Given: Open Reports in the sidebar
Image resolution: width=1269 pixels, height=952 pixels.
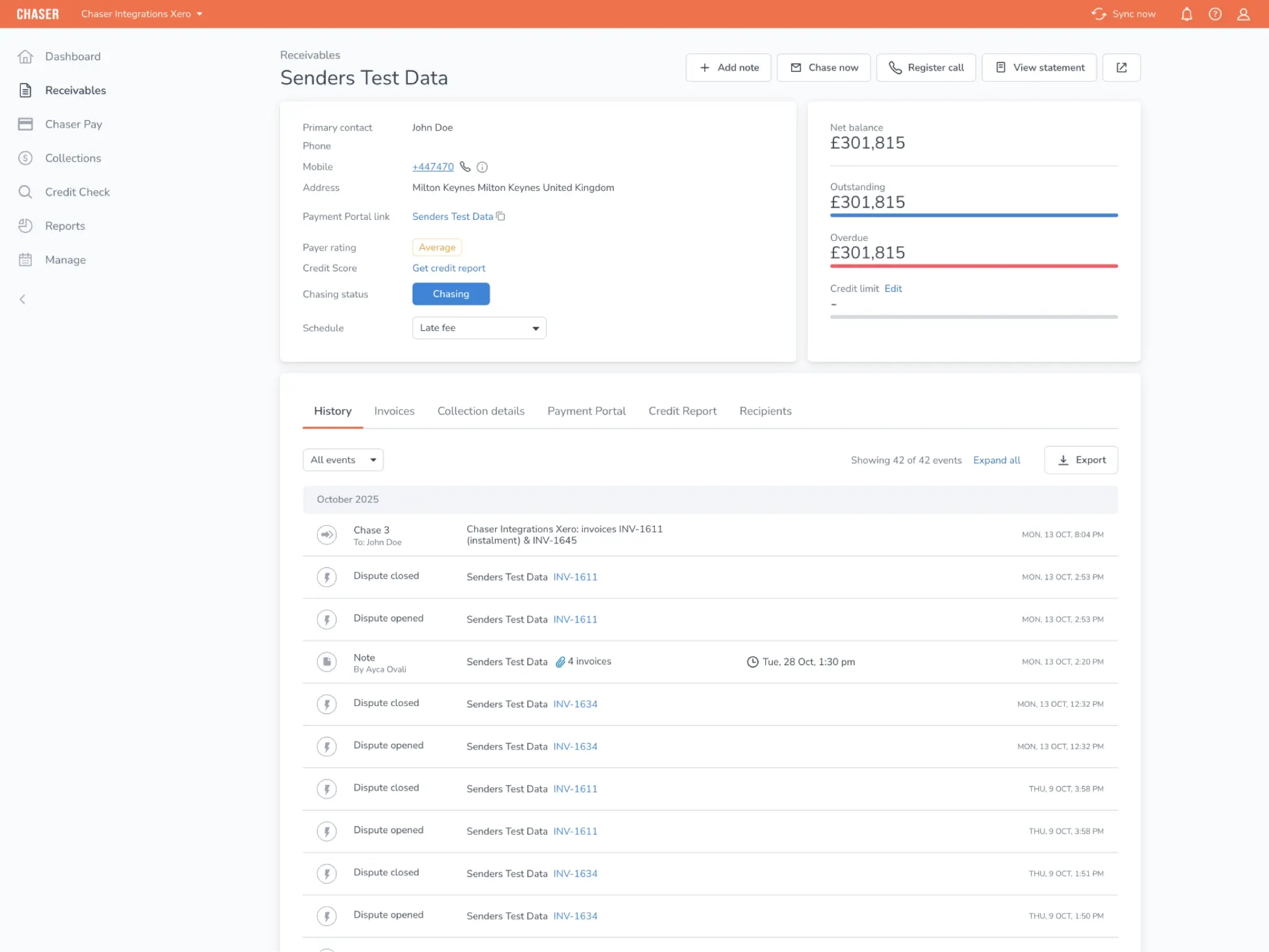Looking at the screenshot, I should tap(65, 226).
